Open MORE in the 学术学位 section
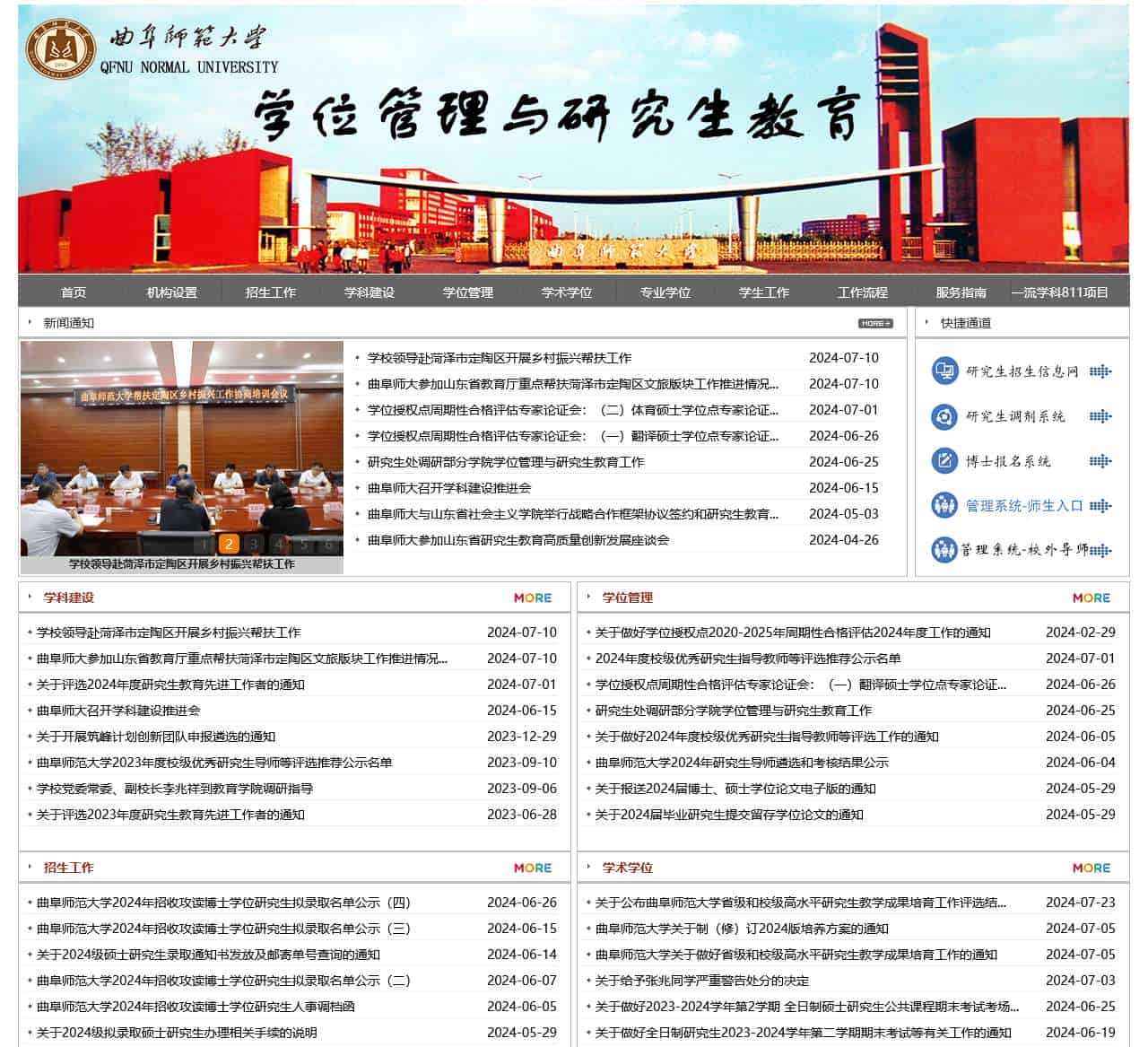This screenshot has height=1047, width=1148. pyautogui.click(x=1091, y=868)
